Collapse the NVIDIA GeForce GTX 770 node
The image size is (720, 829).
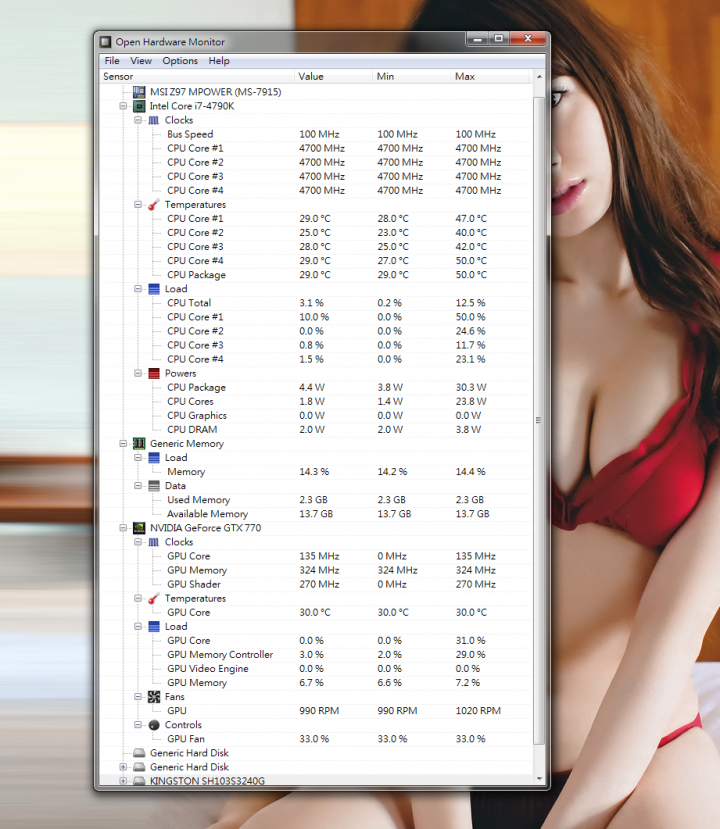pyautogui.click(x=123, y=528)
